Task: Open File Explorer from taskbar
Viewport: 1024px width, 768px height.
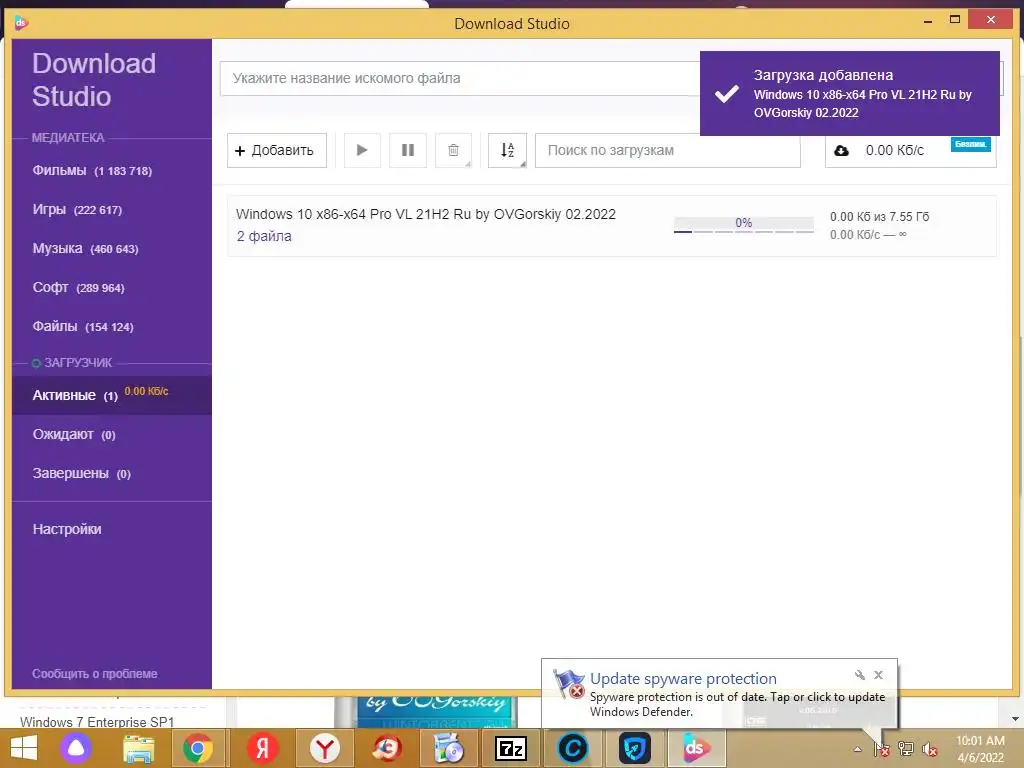Action: pyautogui.click(x=138, y=748)
